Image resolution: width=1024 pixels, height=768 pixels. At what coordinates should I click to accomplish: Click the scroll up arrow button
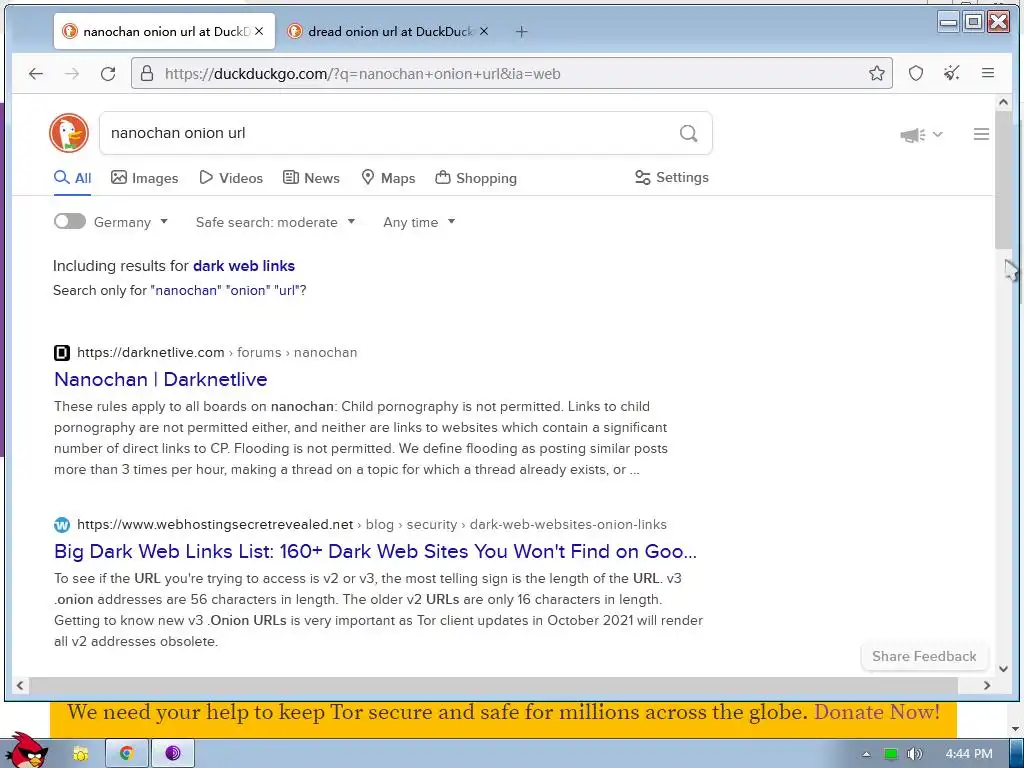(1003, 103)
